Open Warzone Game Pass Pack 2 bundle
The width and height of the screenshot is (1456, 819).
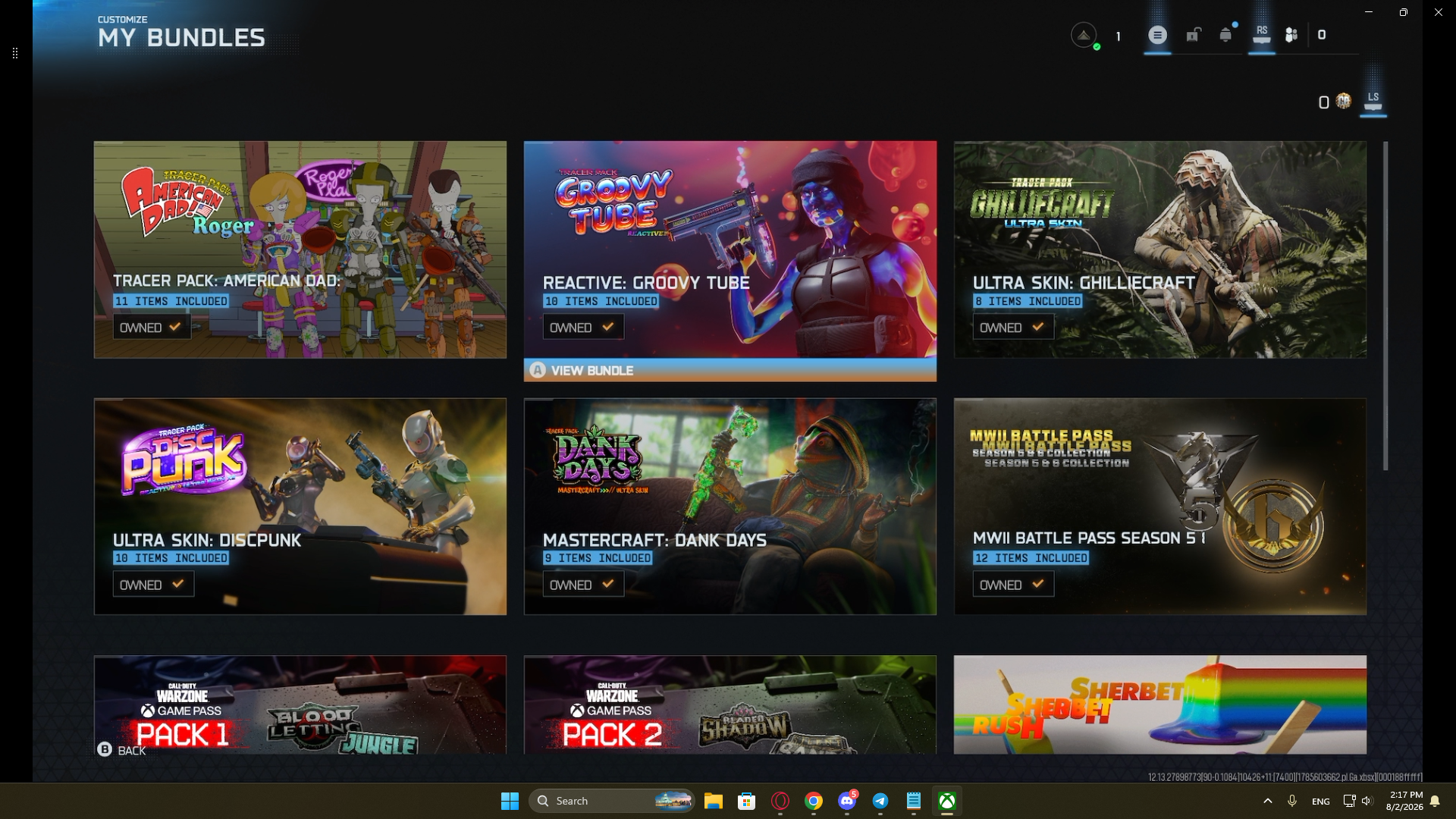pos(730,705)
